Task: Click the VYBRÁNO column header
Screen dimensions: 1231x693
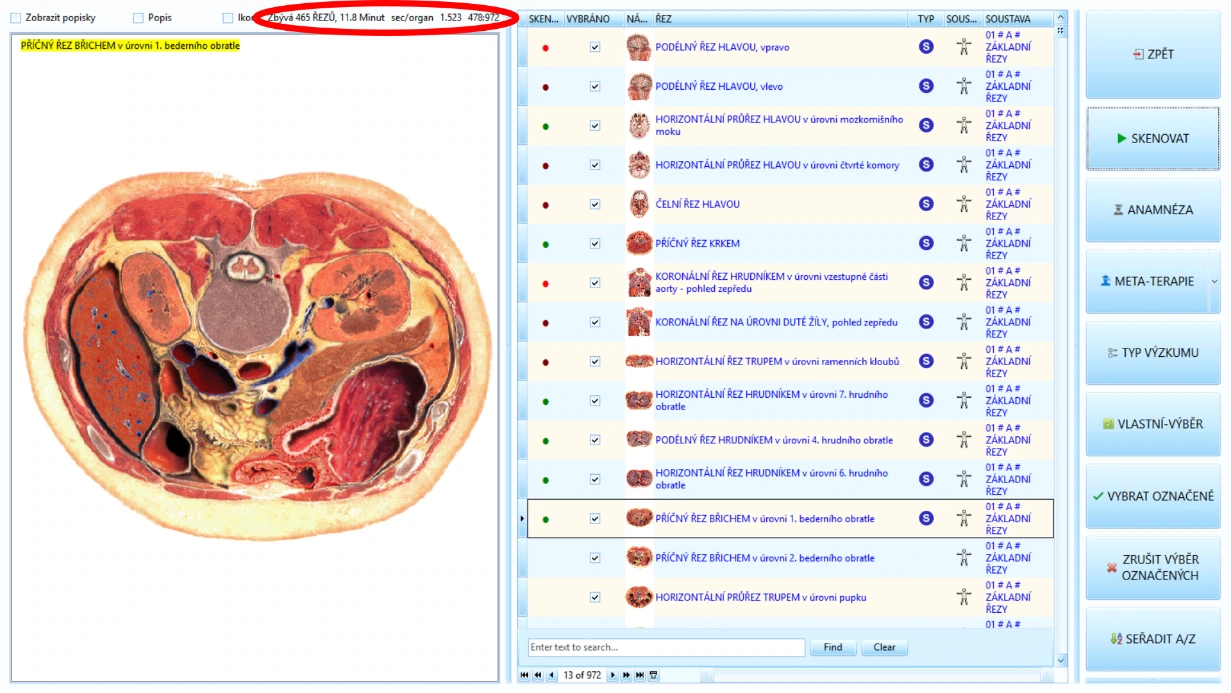Action: coord(593,19)
